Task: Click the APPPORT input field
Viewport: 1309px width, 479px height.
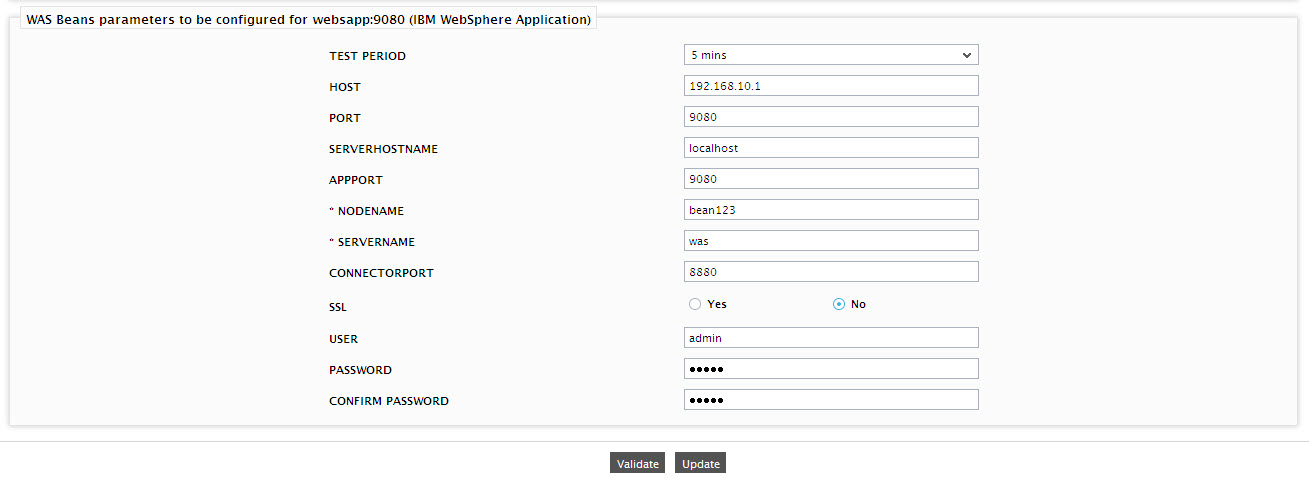Action: tap(831, 179)
